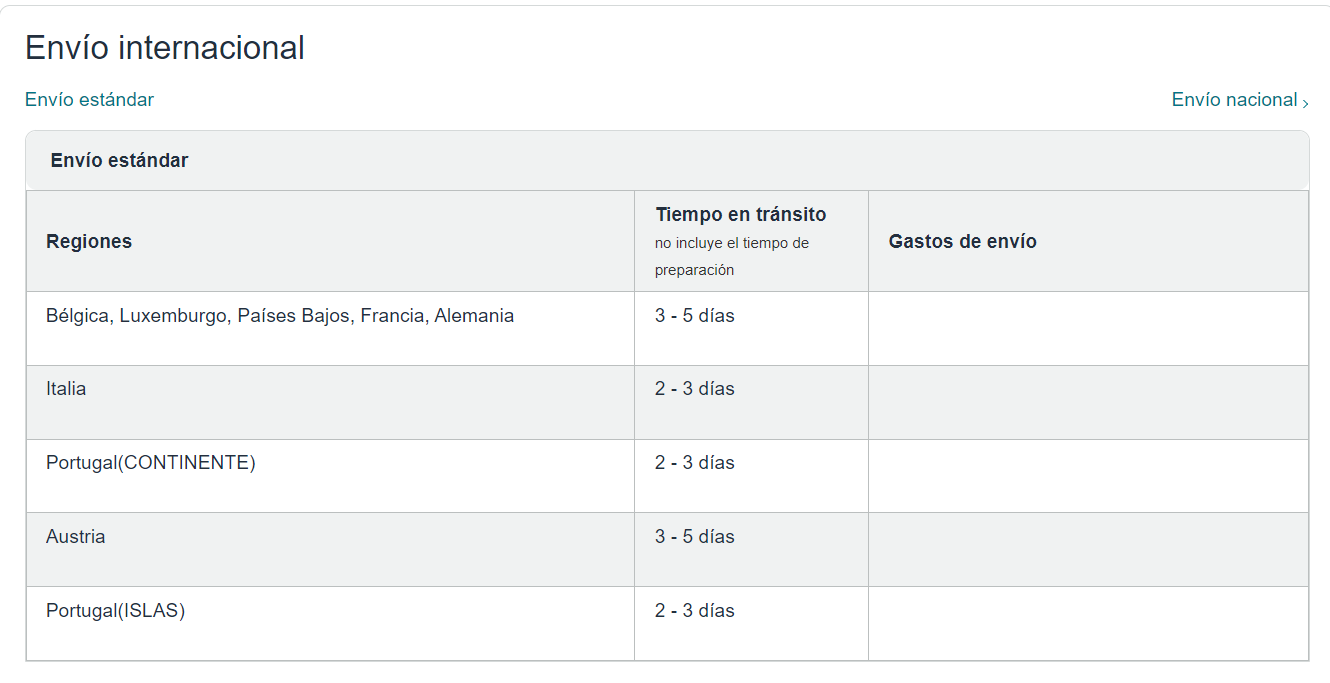Click the transit time for the Bélgica row
1330x683 pixels.
click(695, 316)
